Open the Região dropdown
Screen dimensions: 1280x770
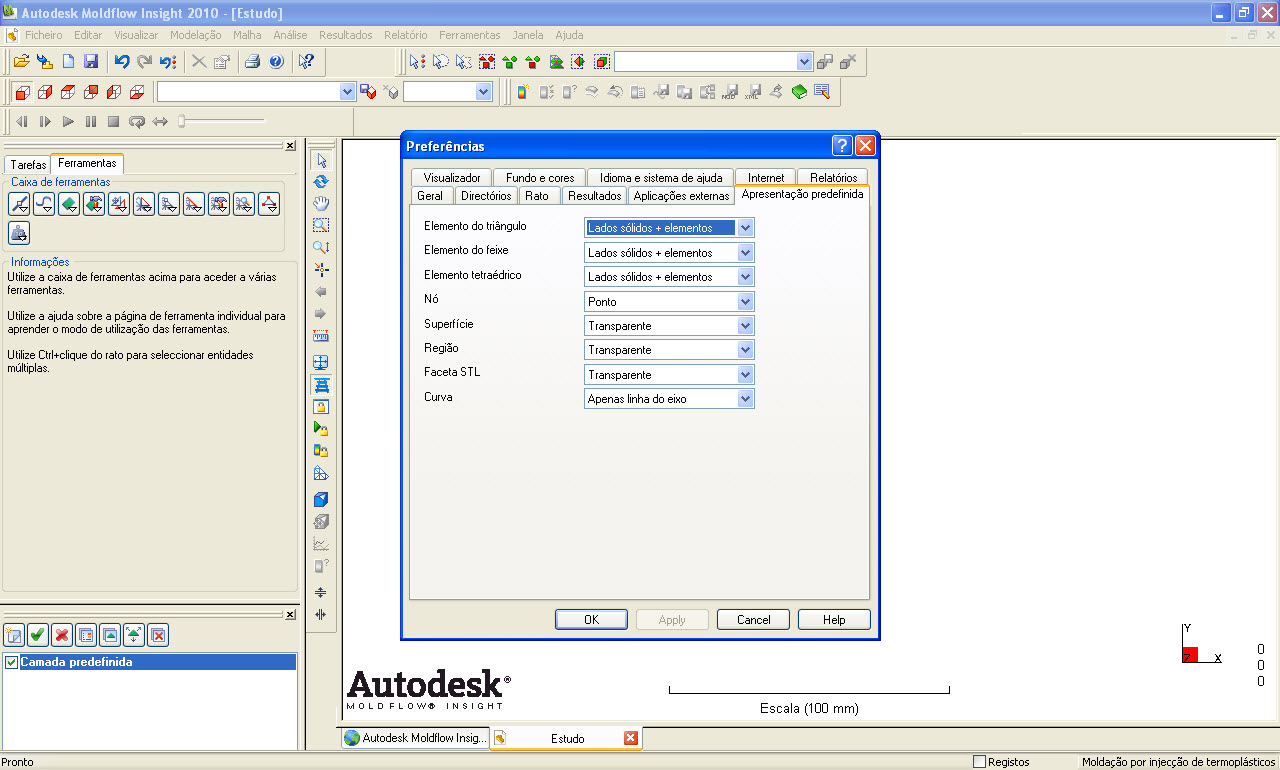click(x=745, y=350)
